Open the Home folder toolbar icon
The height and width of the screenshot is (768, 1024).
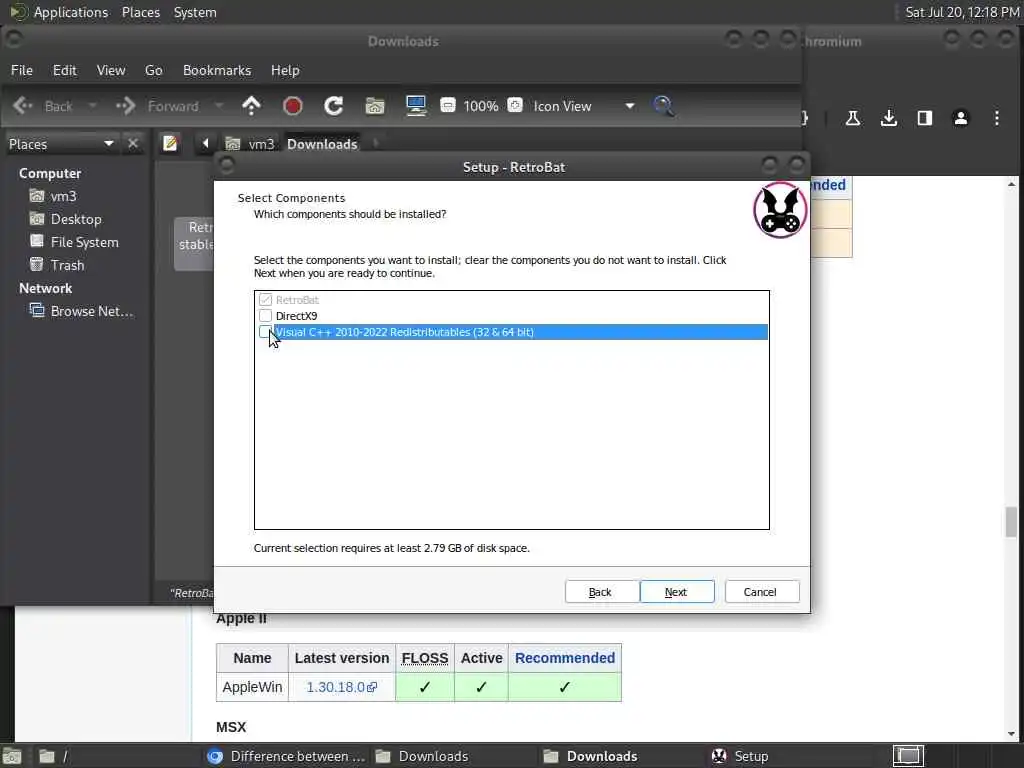pyautogui.click(x=375, y=105)
